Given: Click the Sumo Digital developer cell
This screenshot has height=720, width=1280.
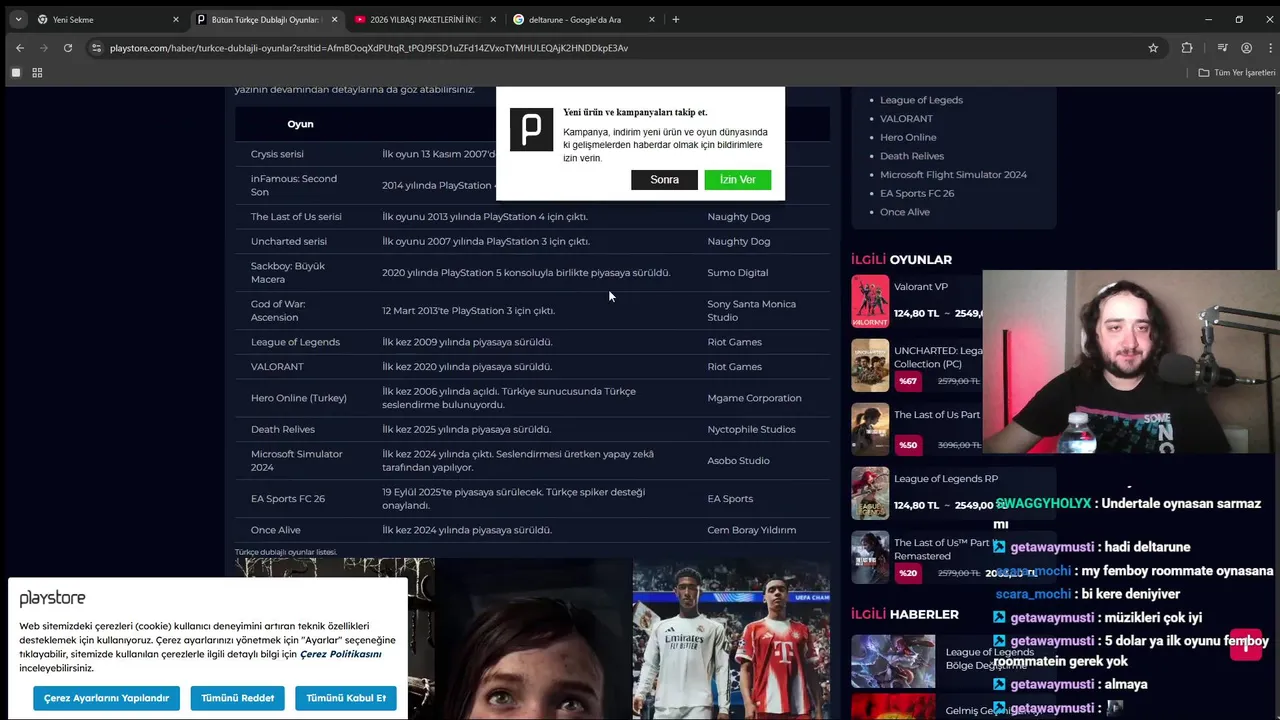Looking at the screenshot, I should pos(737,272).
